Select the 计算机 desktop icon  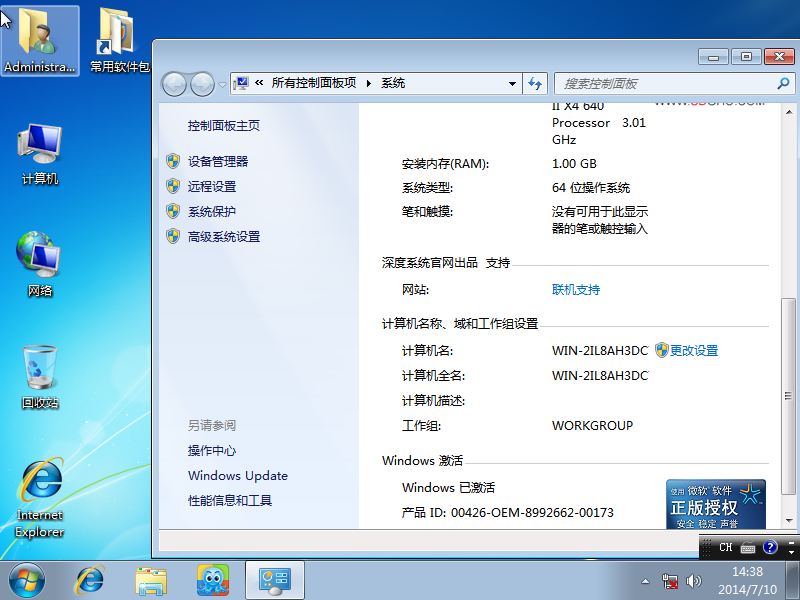pos(39,154)
